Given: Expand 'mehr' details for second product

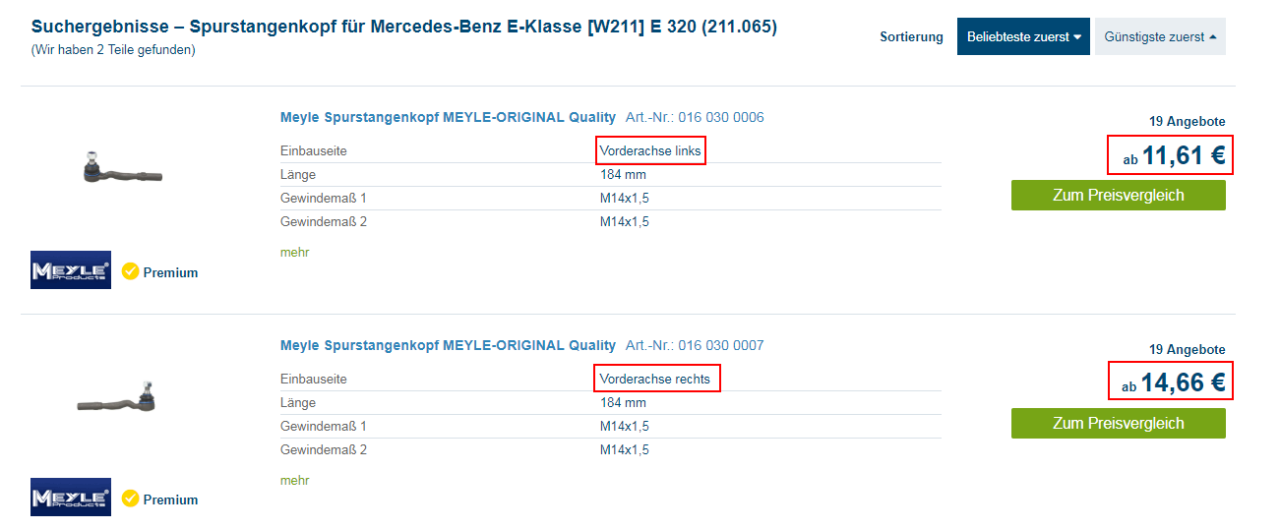Looking at the screenshot, I should point(295,480).
